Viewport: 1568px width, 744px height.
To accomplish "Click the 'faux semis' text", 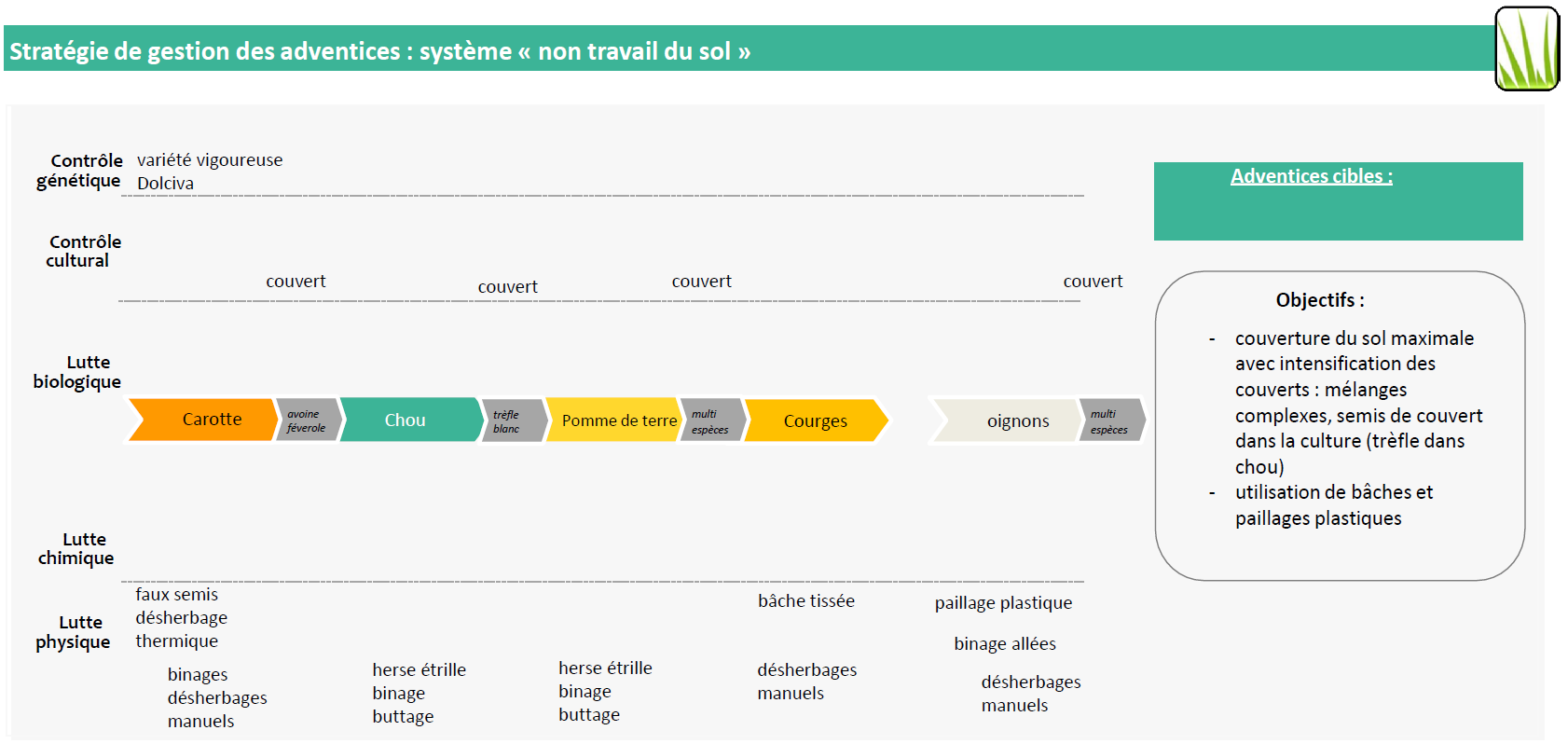I will (176, 594).
